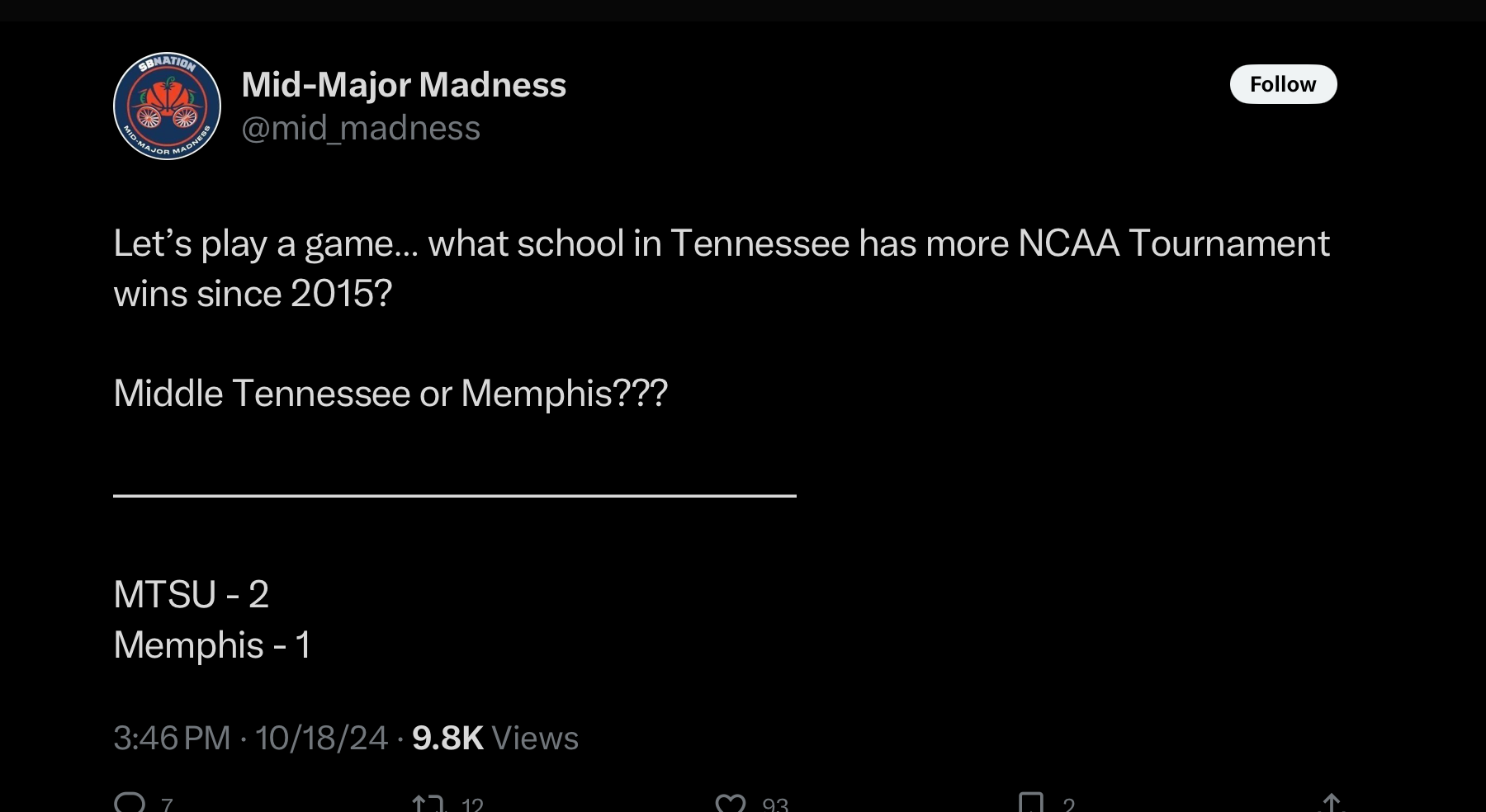Click the "Memphis - 1" result line
The width and height of the screenshot is (1486, 812).
pyautogui.click(x=212, y=644)
